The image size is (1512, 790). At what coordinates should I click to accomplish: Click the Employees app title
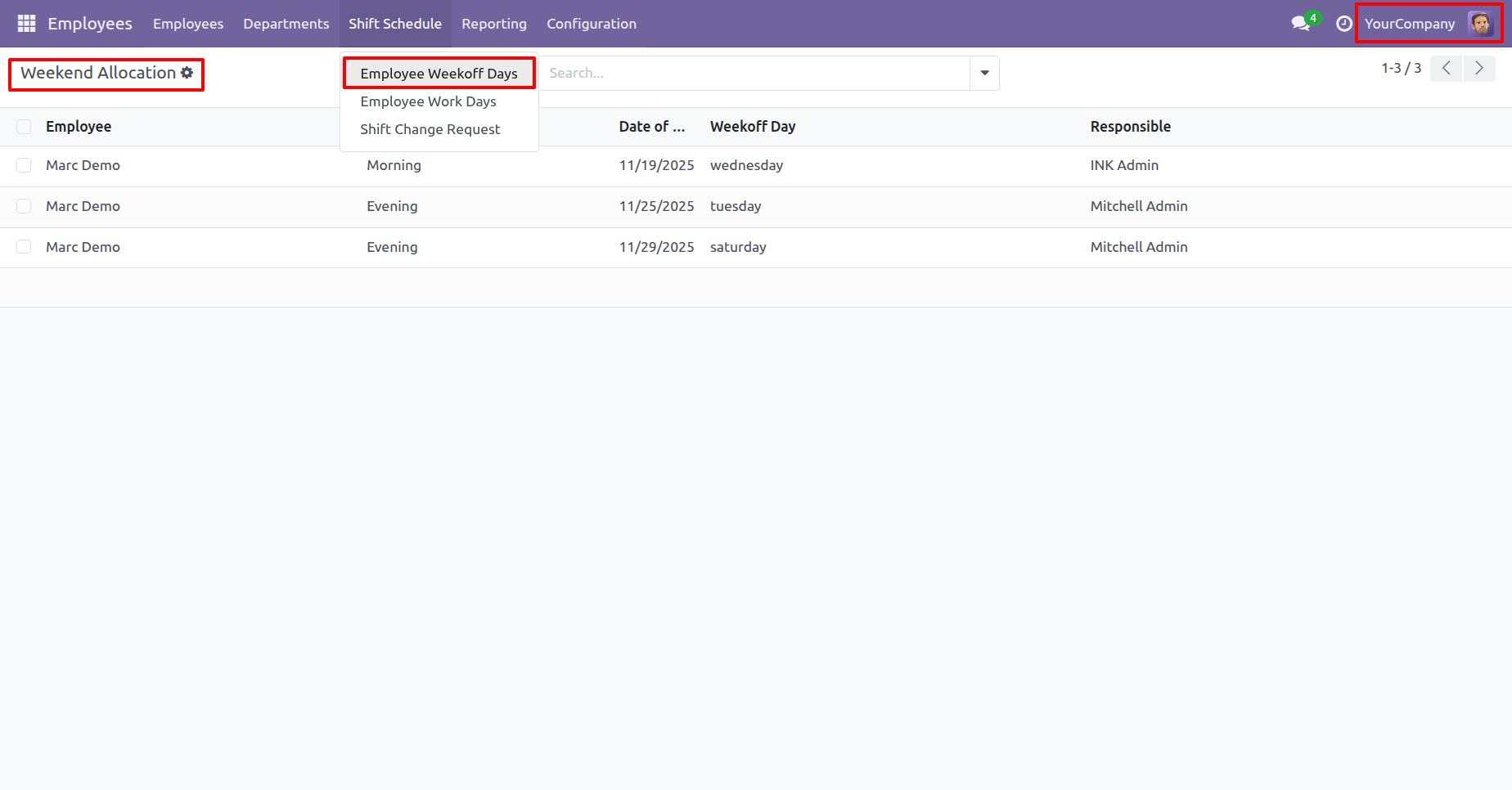click(x=90, y=24)
